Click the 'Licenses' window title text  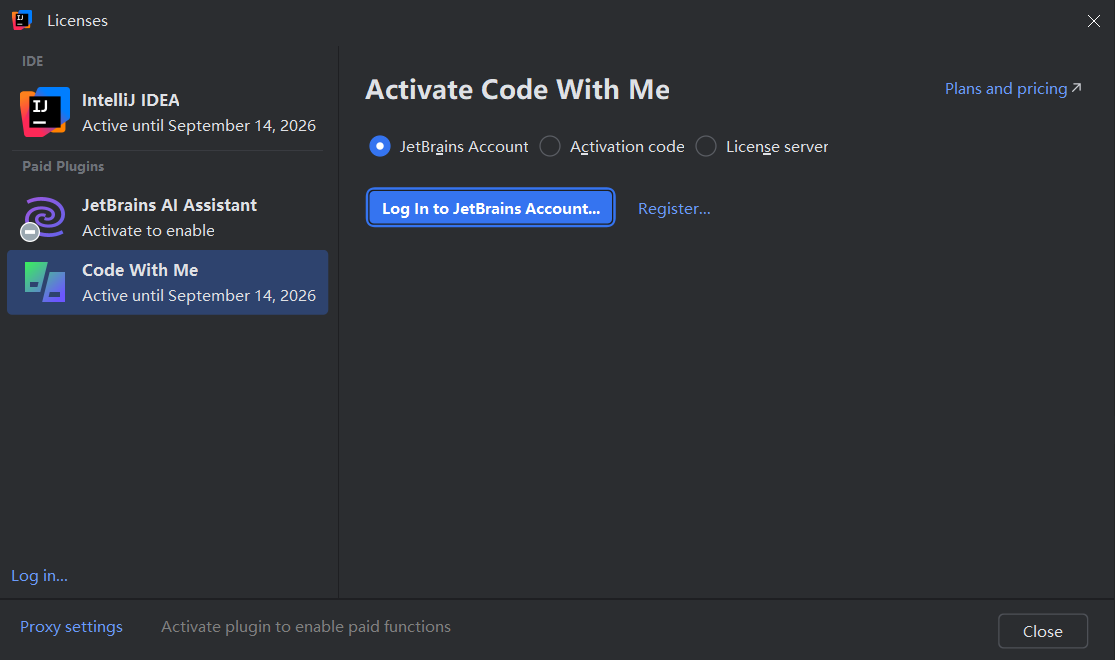point(78,21)
